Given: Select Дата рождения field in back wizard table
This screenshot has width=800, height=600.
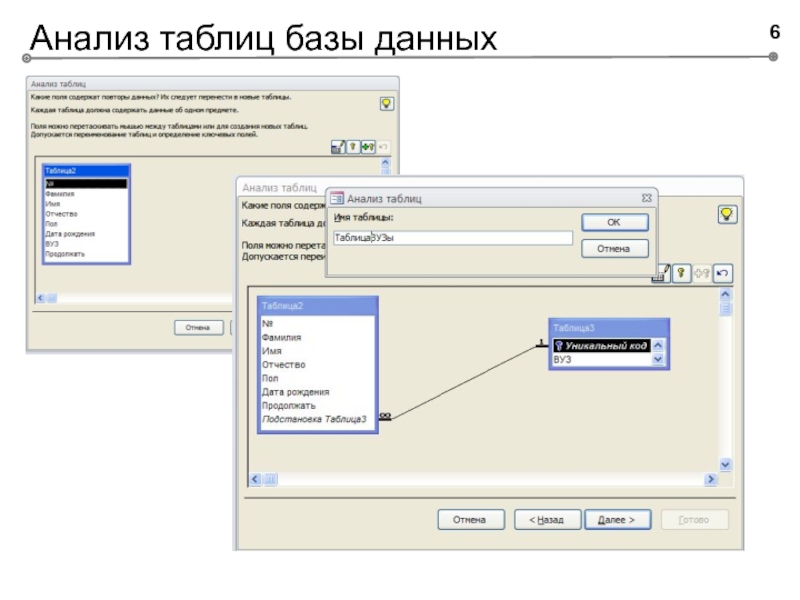Looking at the screenshot, I should coord(86,234).
